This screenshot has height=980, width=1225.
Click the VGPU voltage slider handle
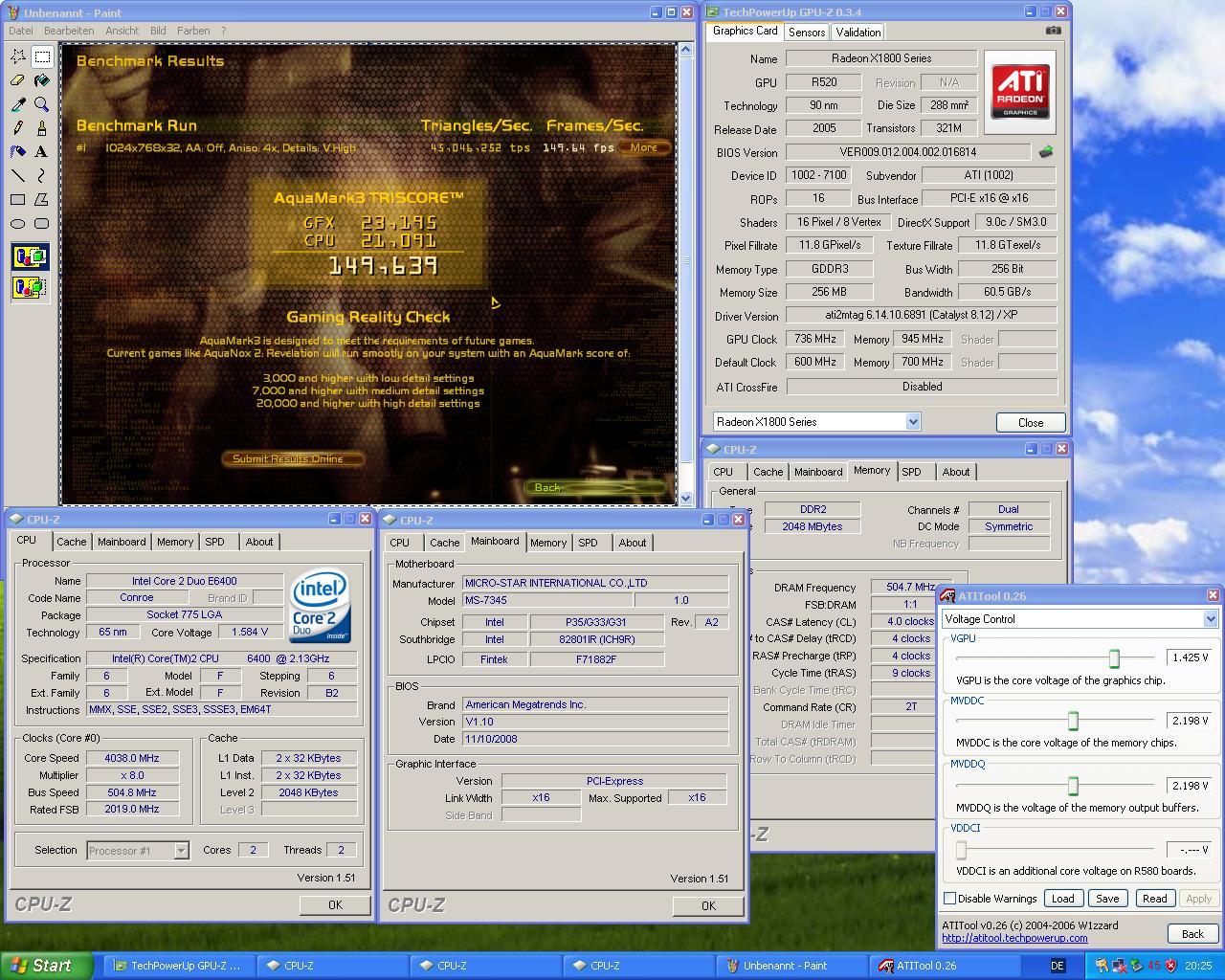1114,658
